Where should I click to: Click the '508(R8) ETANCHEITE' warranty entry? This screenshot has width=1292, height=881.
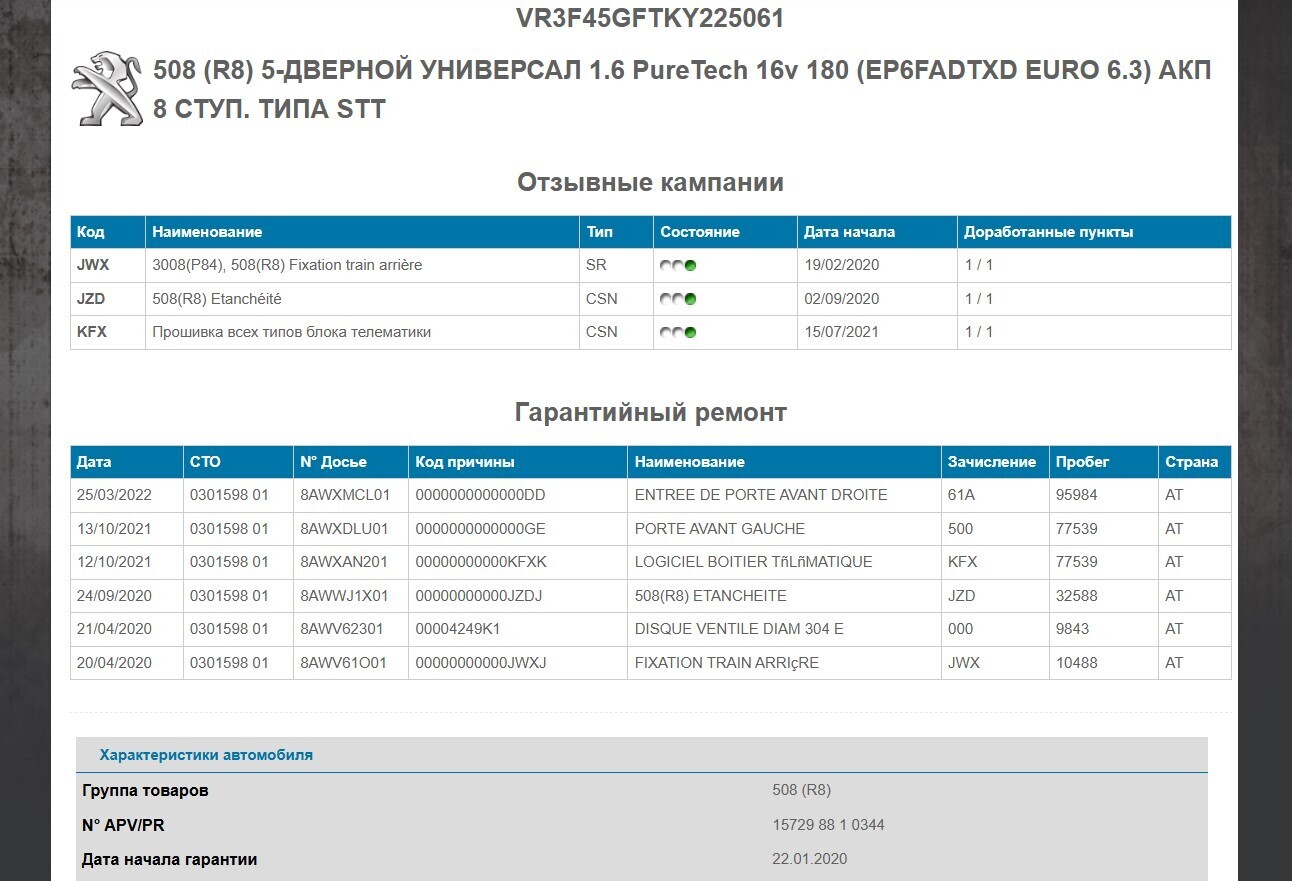[x=711, y=596]
